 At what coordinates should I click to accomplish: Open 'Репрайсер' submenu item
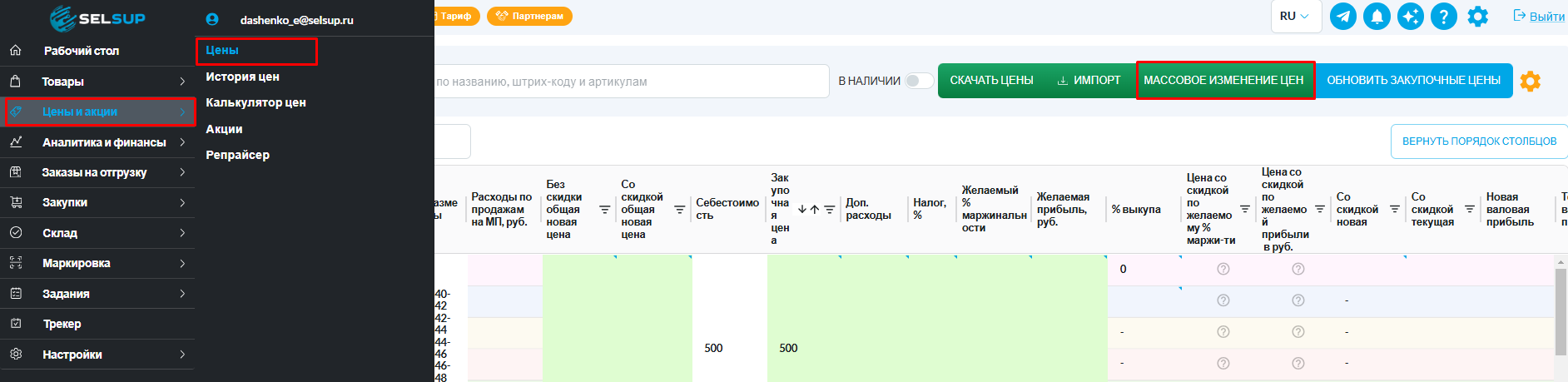point(237,155)
